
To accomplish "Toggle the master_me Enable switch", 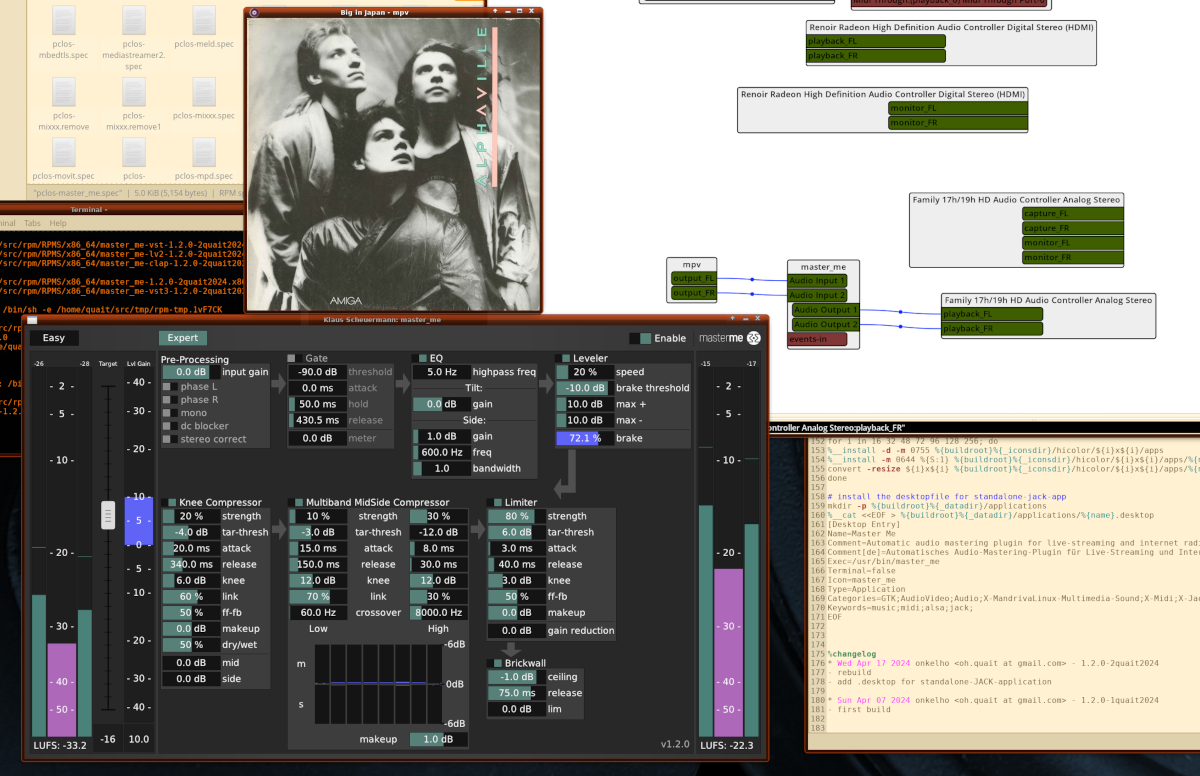I will click(640, 338).
